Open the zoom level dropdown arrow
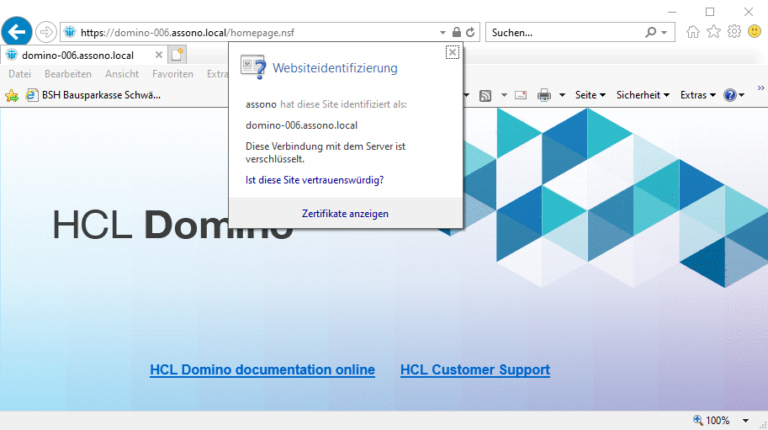Screen dimensions: 768x430 coord(745,420)
